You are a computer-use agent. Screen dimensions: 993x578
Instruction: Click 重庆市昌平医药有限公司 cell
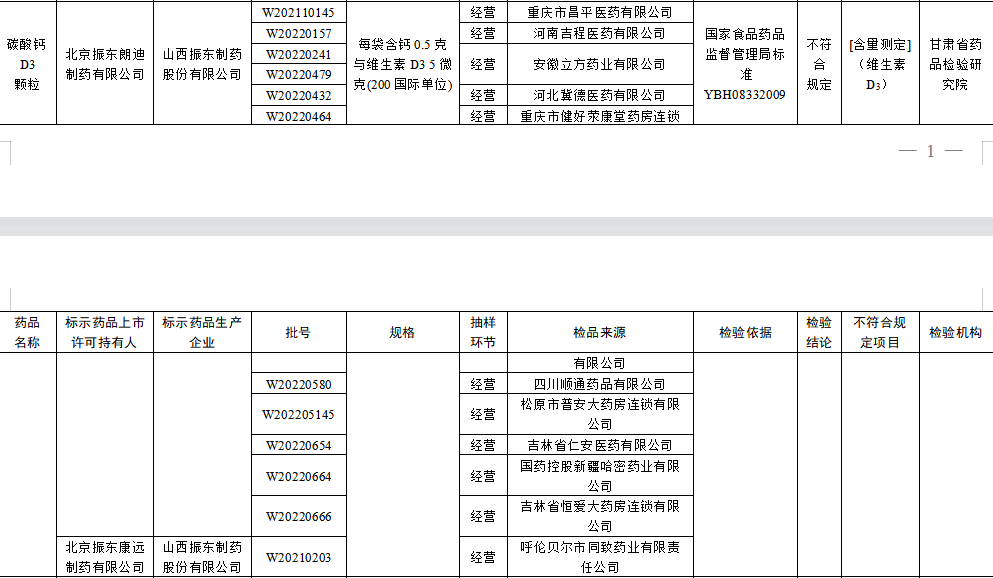click(600, 12)
